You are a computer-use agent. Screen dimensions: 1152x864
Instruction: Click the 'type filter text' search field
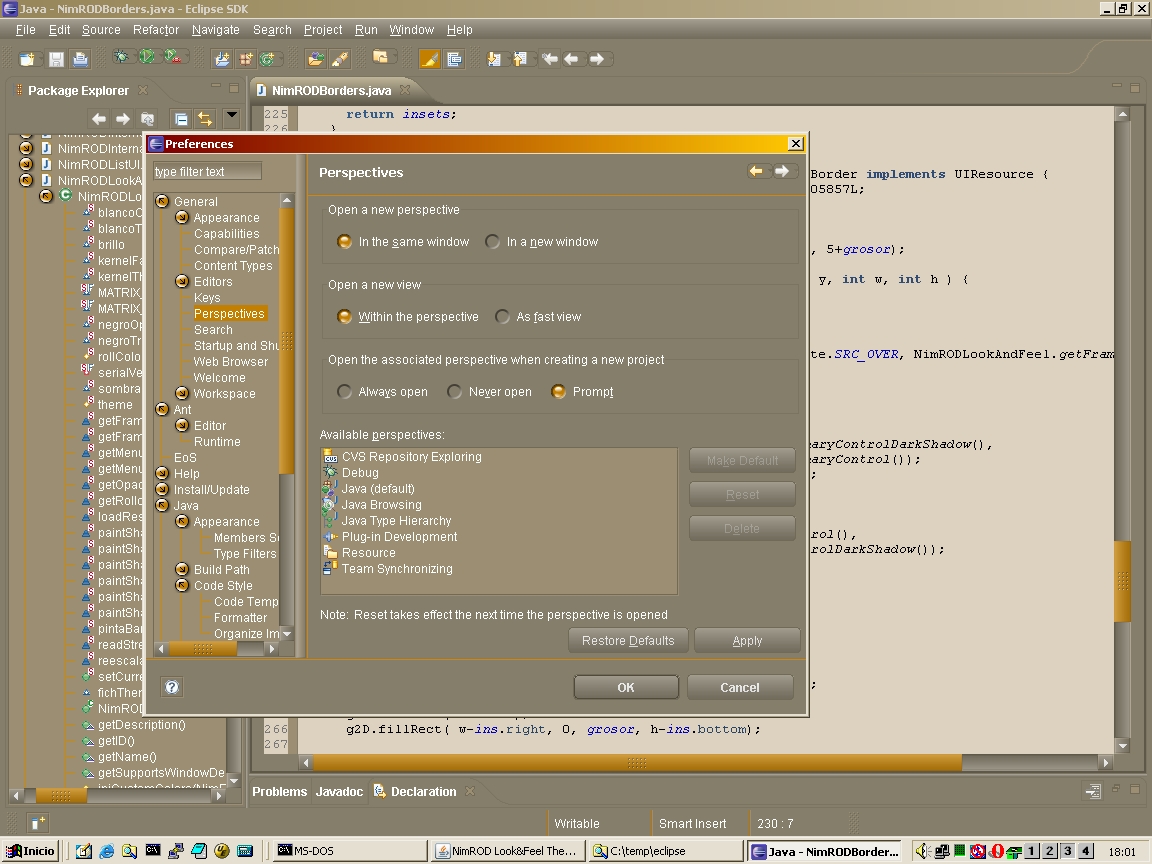pos(207,172)
